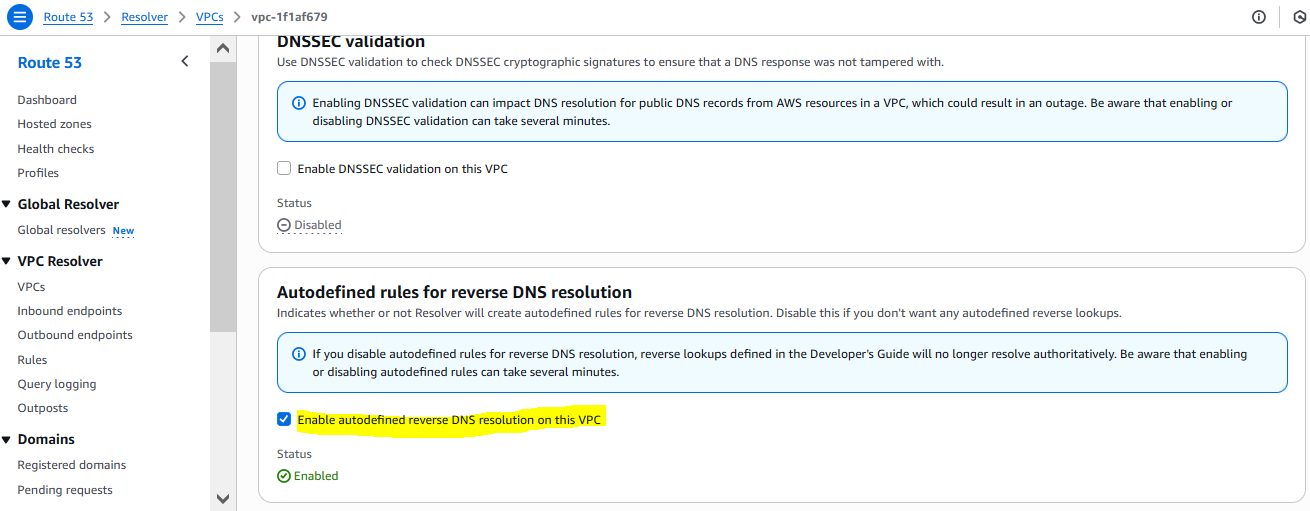Viewport: 1310px width, 511px height.
Task: Click Route 53 sidebar title
Action: pos(50,62)
